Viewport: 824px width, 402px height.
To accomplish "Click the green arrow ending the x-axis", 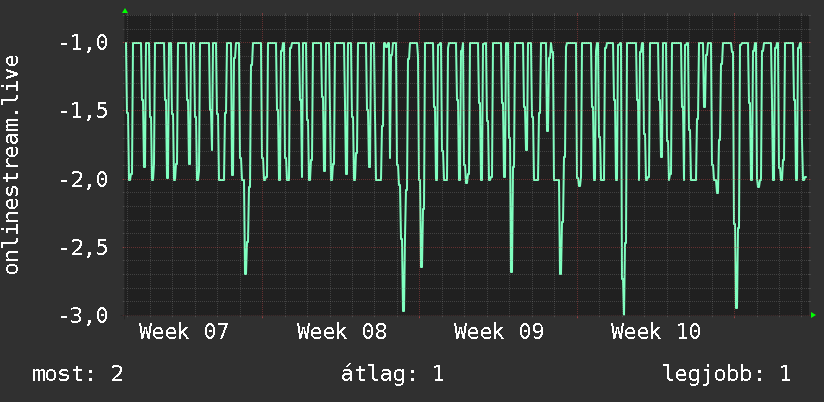I will (813, 315).
